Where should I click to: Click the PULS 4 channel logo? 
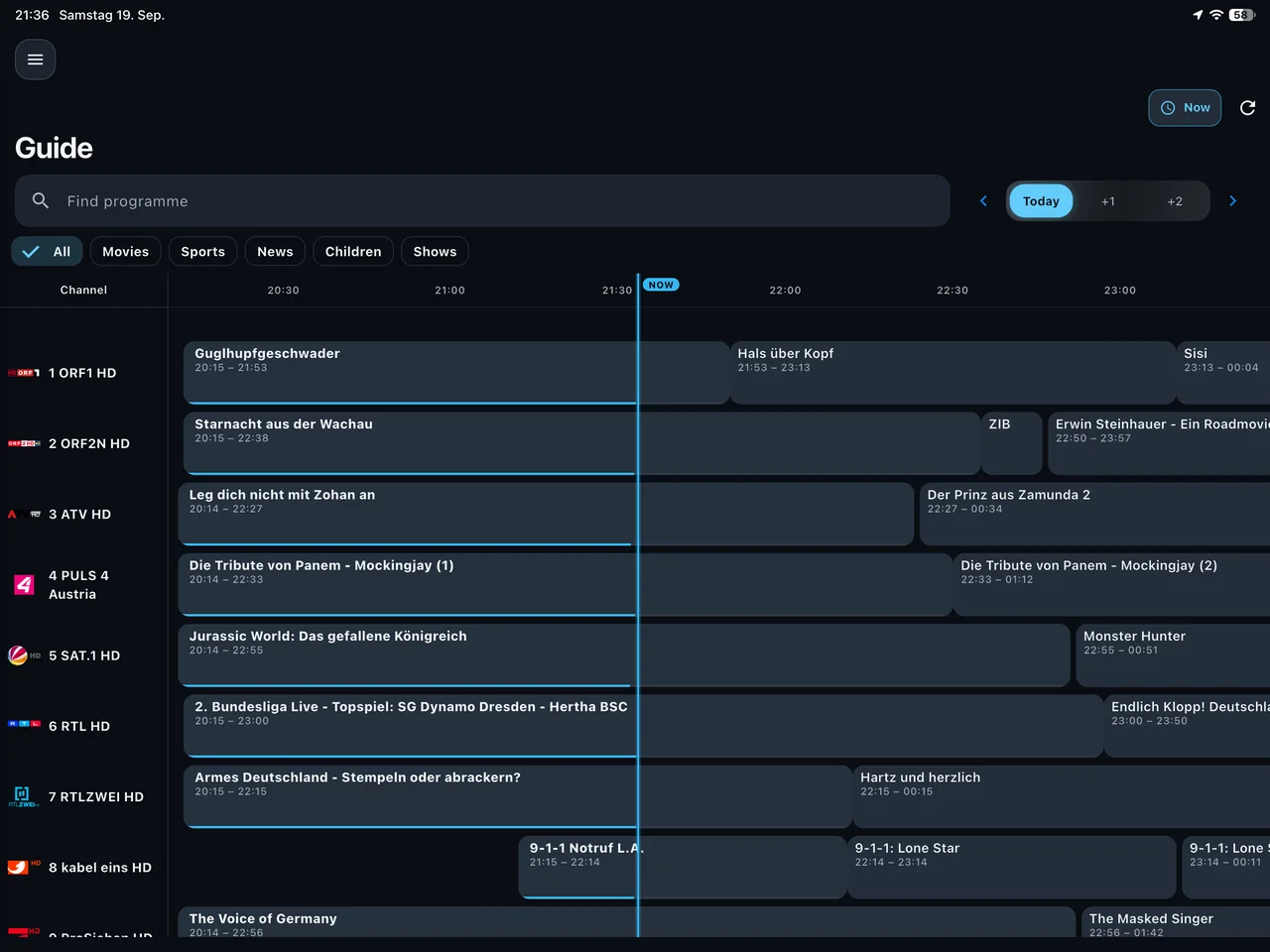24,585
